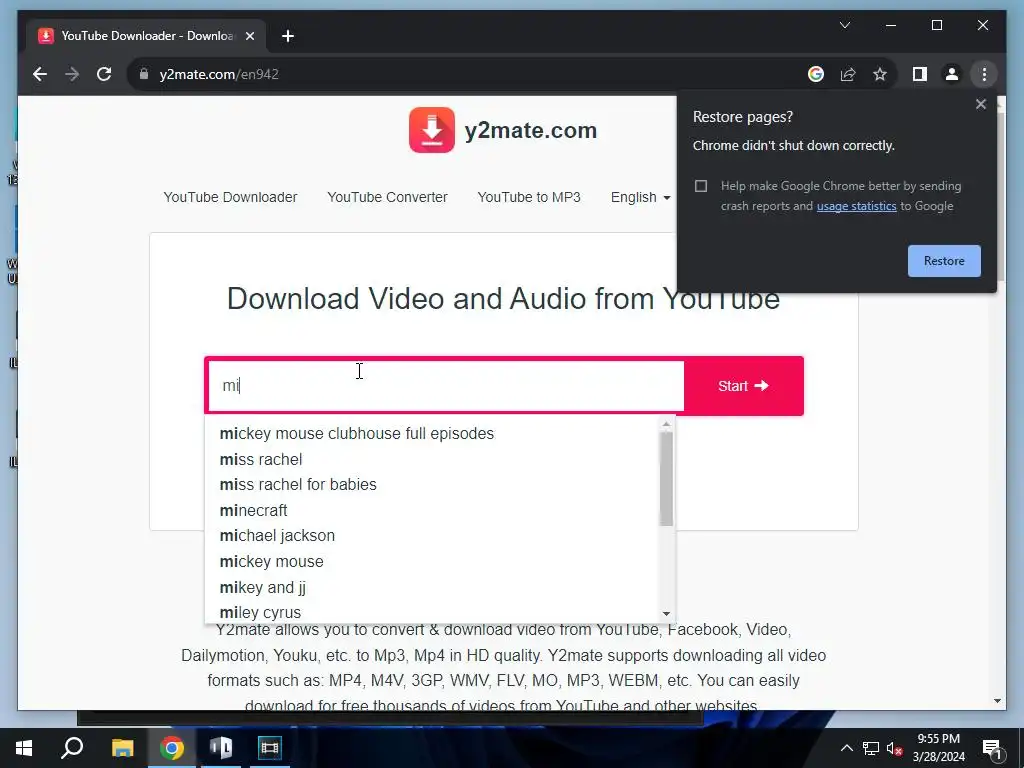Click the y2mate red download logo
Image resolution: width=1024 pixels, height=768 pixels.
coord(432,130)
